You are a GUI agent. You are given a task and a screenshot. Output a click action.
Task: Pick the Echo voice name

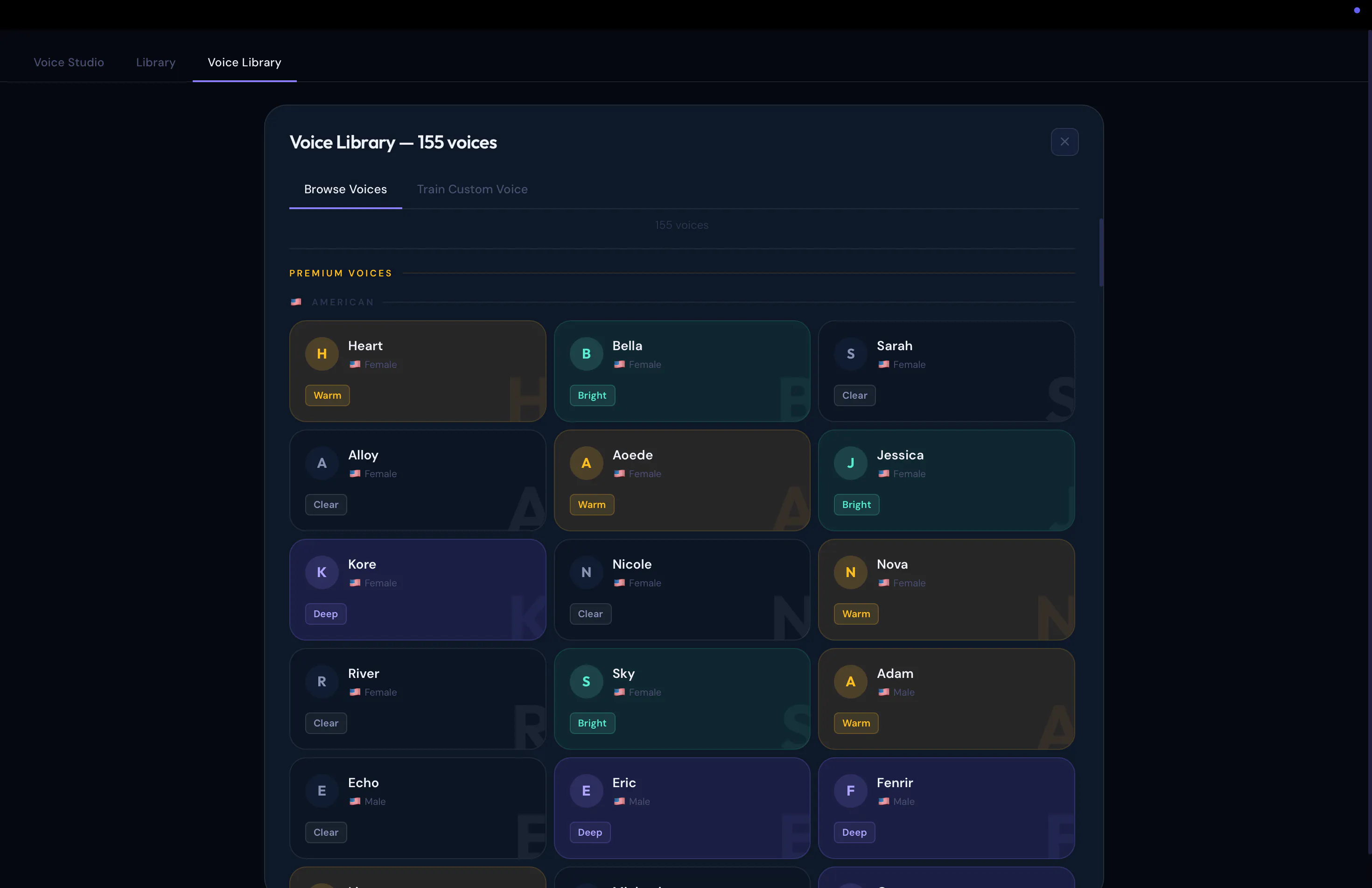click(363, 783)
